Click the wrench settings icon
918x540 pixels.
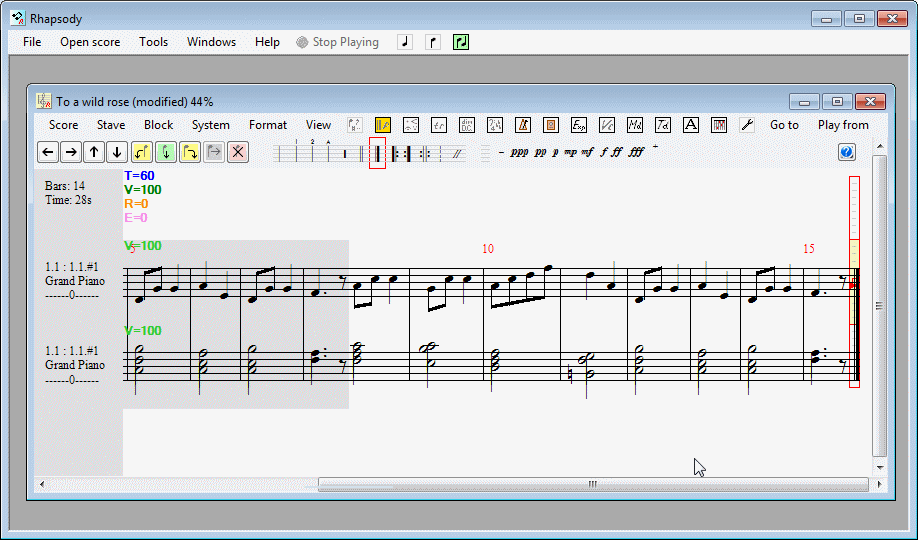(x=746, y=125)
